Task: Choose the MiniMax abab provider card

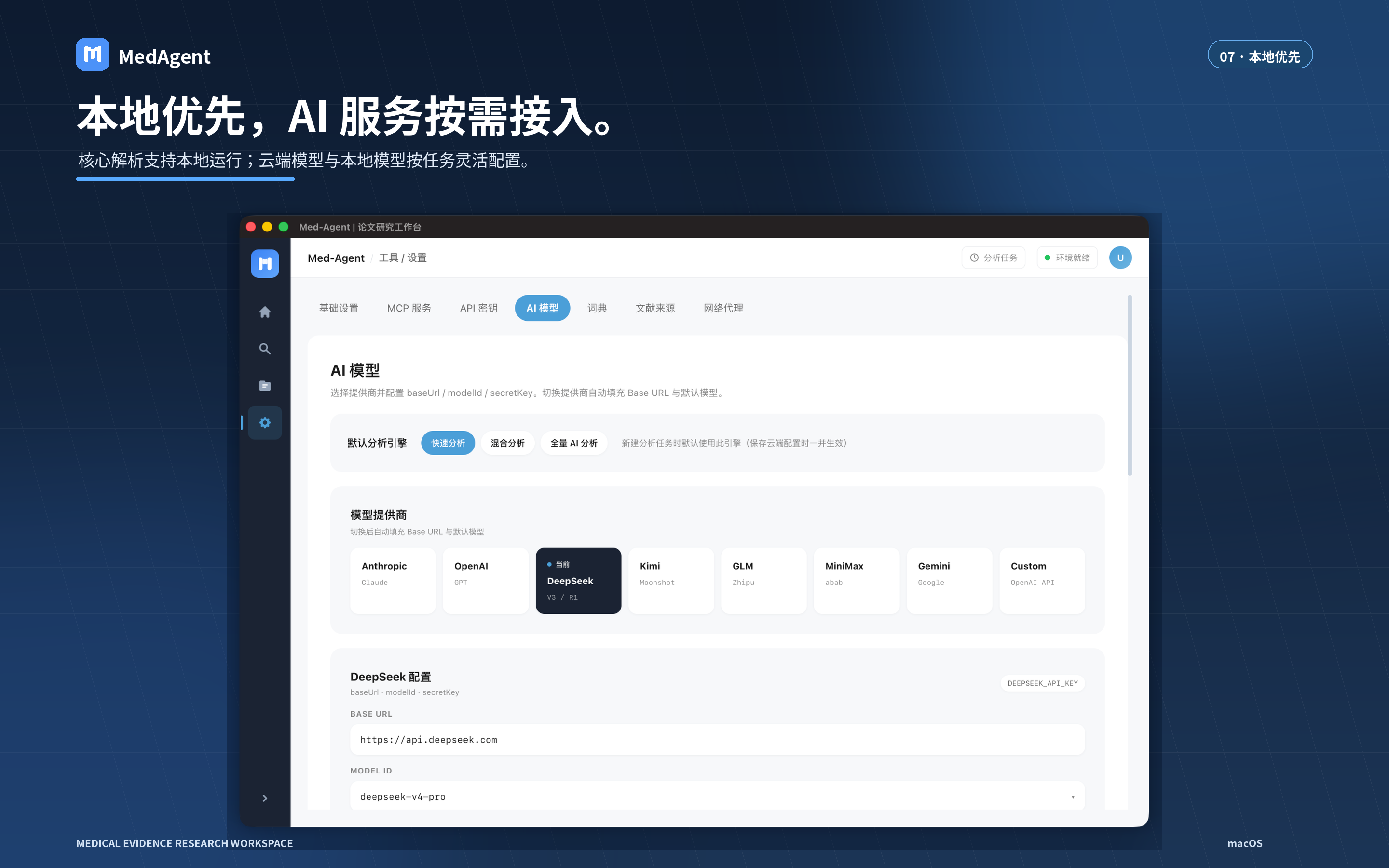Action: coord(857,581)
